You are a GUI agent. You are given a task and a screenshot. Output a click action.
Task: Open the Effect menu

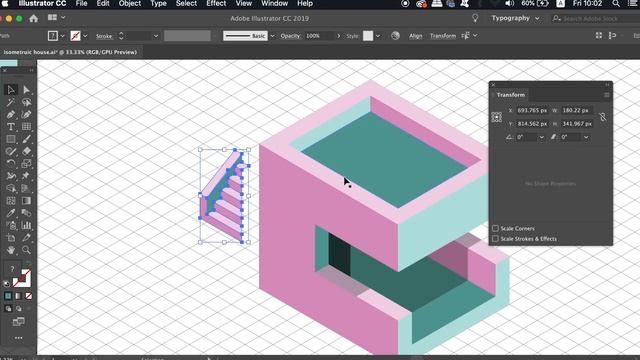point(216,4)
